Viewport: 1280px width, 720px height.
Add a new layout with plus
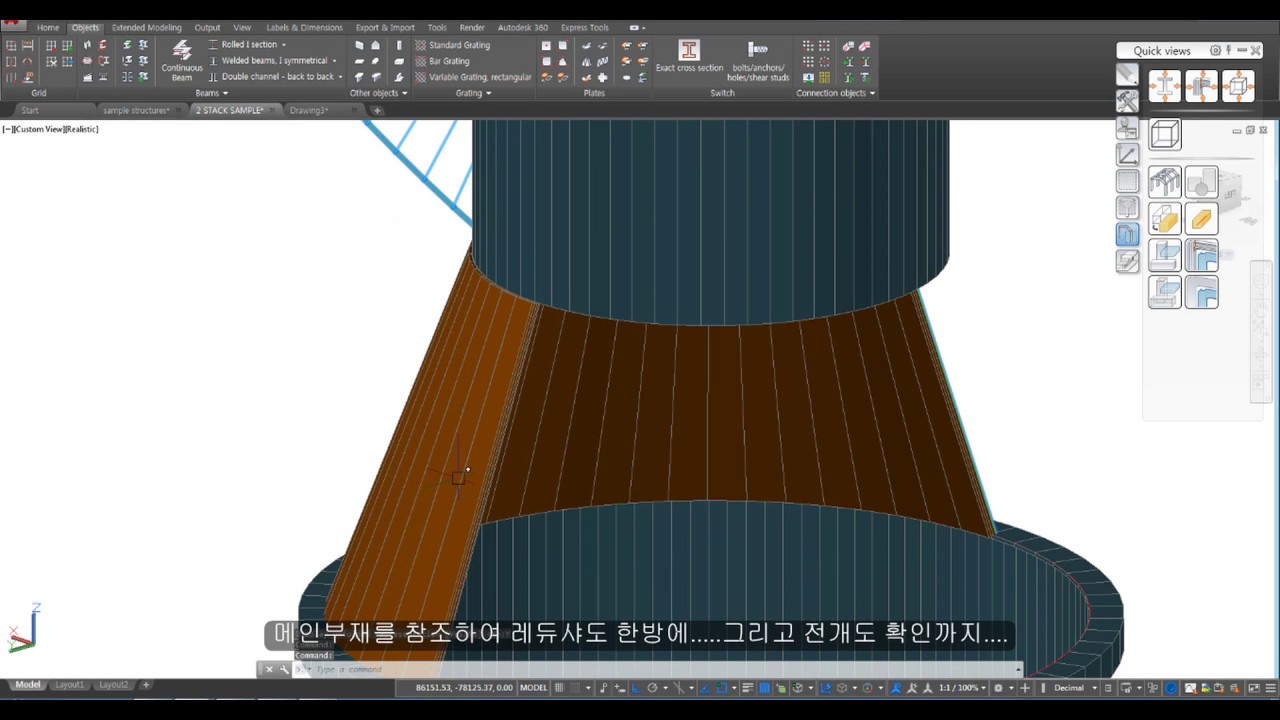pos(145,685)
